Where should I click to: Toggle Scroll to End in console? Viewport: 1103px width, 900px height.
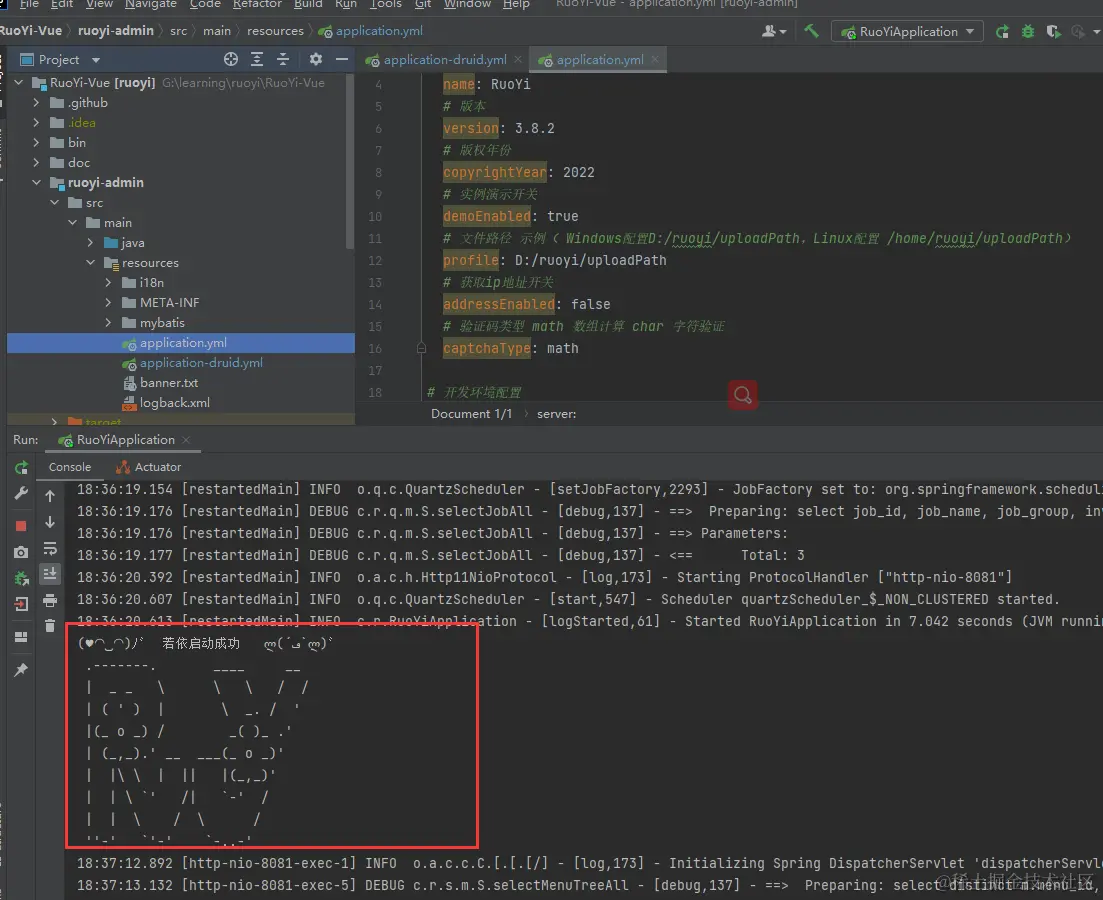point(50,574)
